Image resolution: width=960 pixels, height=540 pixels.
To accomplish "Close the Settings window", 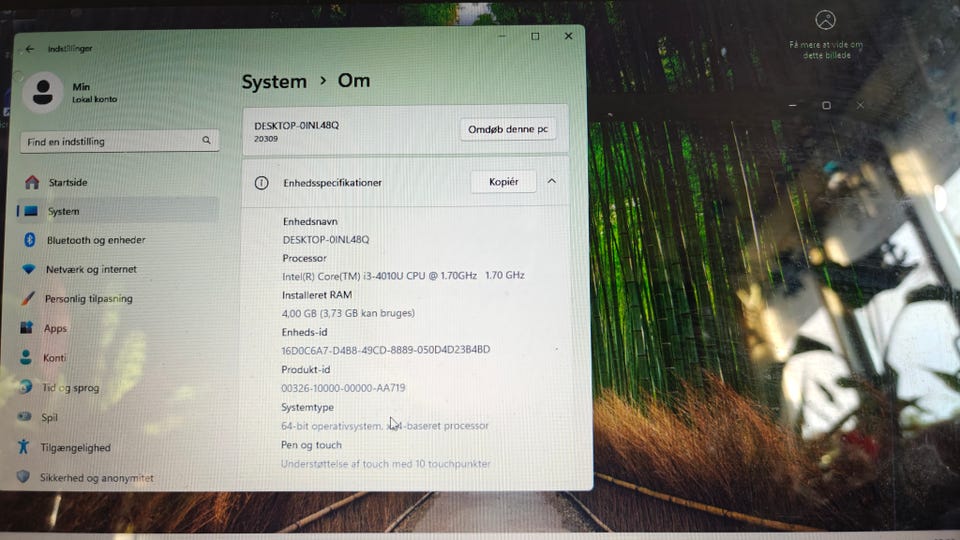I will tap(568, 36).
